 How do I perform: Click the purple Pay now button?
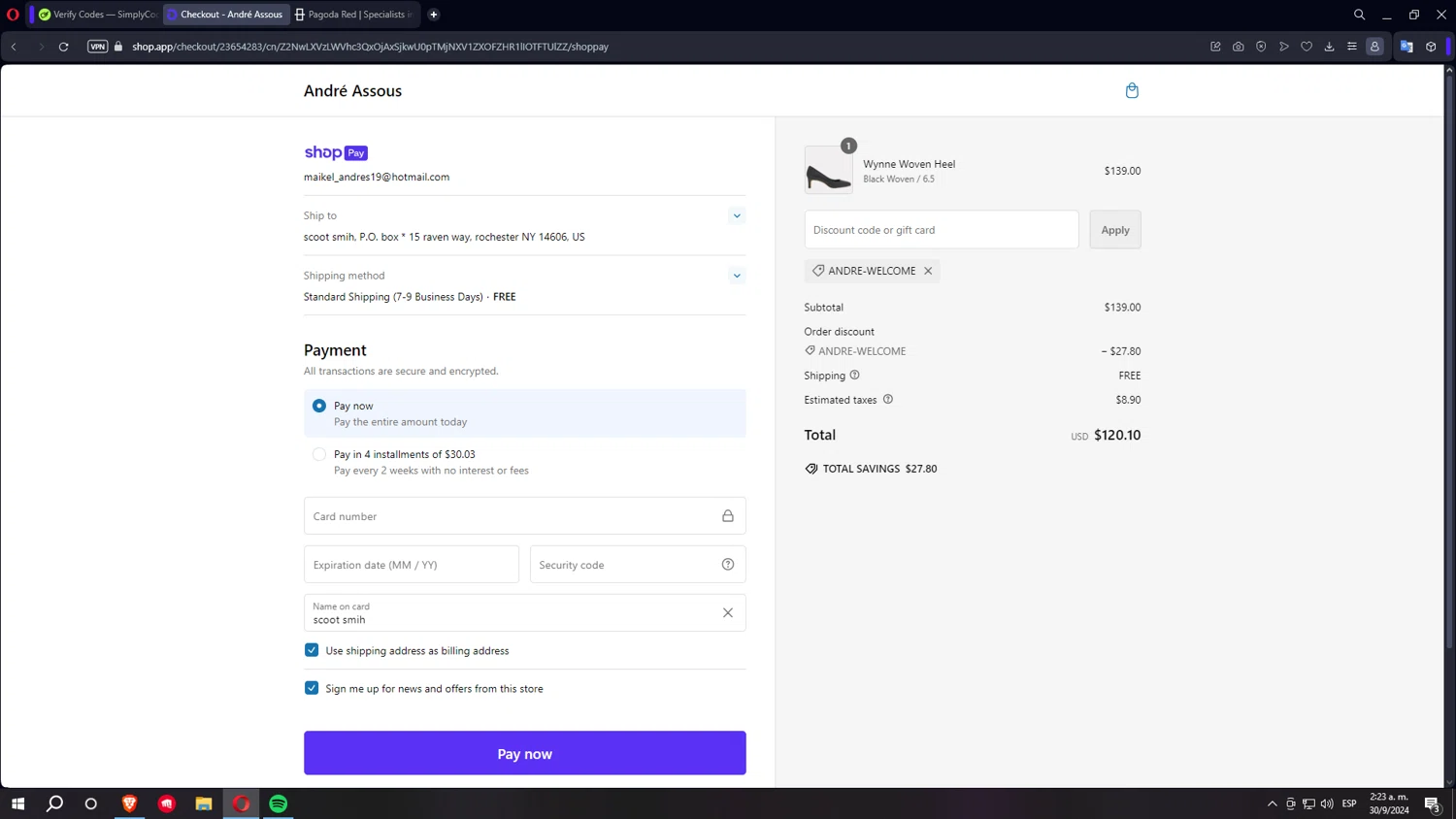coord(525,753)
